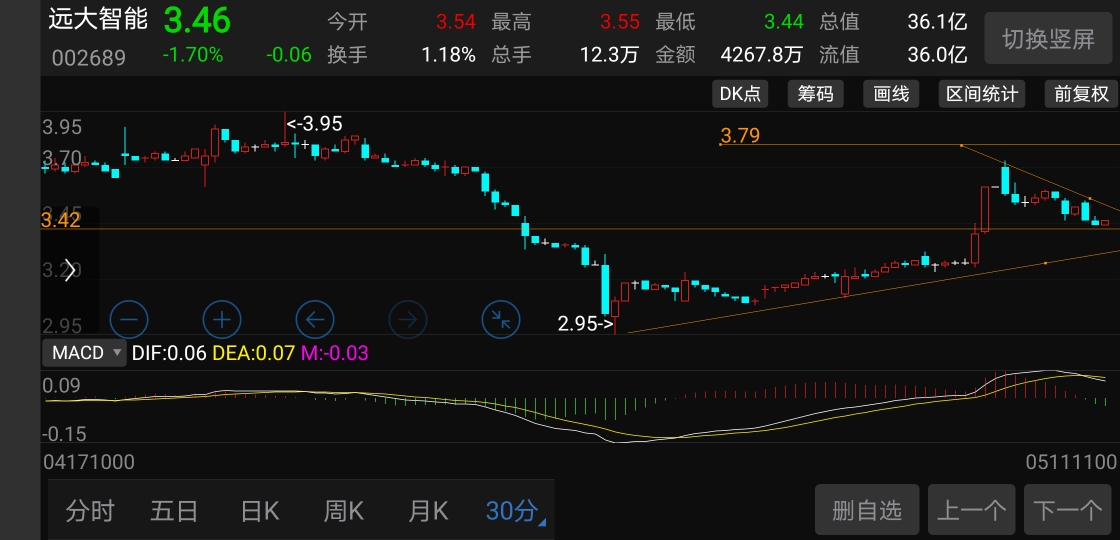Switch to 月K tab
Image resolution: width=1120 pixels, height=540 pixels.
429,511
